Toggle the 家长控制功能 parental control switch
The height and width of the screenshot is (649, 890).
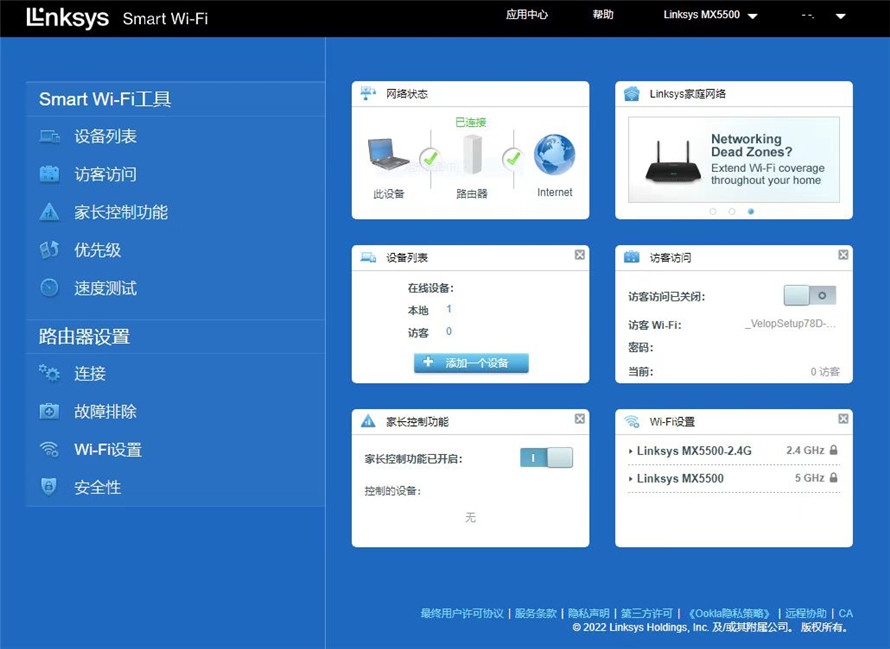pos(547,458)
